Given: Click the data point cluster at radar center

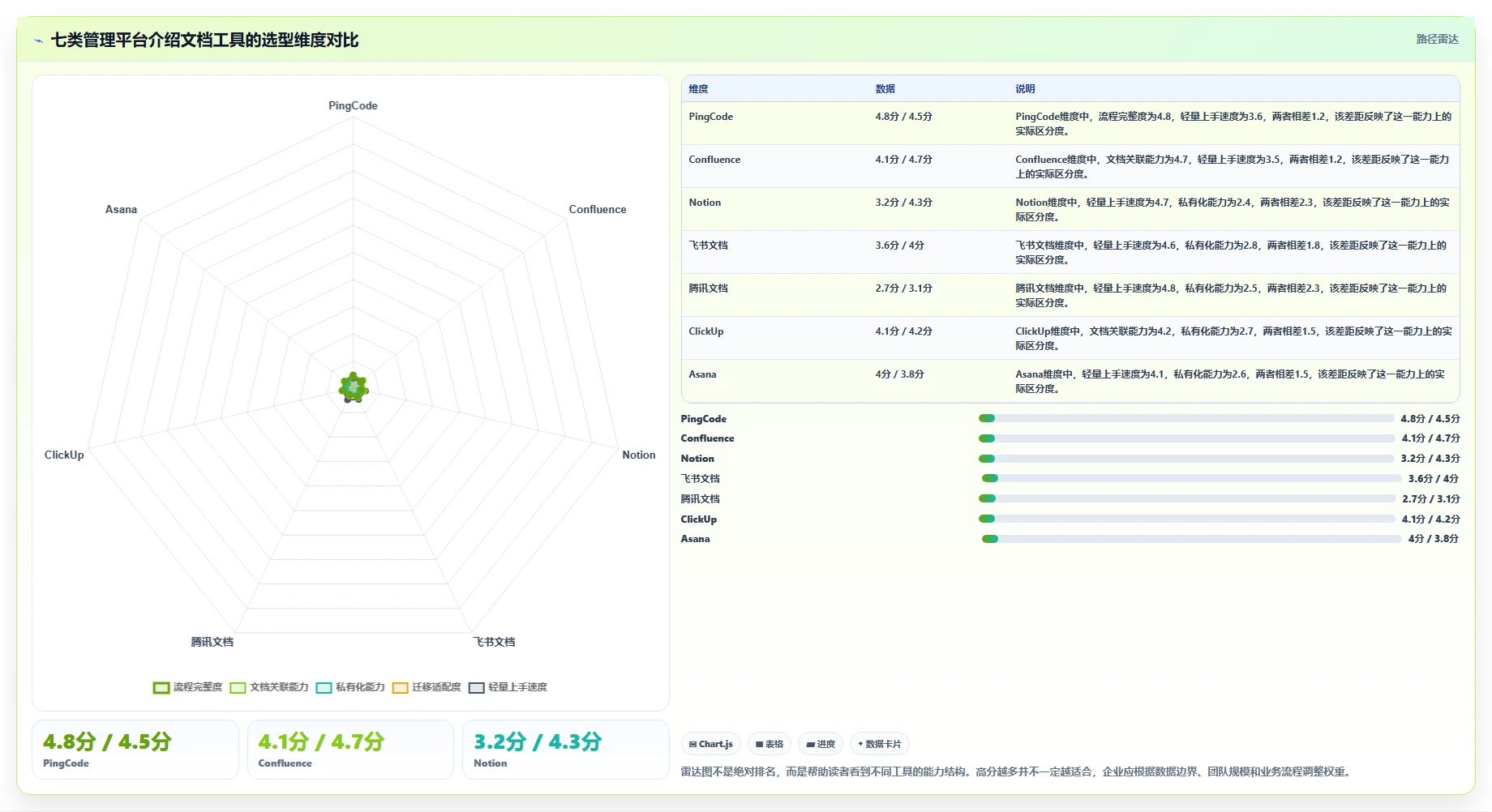Looking at the screenshot, I should coord(353,387).
